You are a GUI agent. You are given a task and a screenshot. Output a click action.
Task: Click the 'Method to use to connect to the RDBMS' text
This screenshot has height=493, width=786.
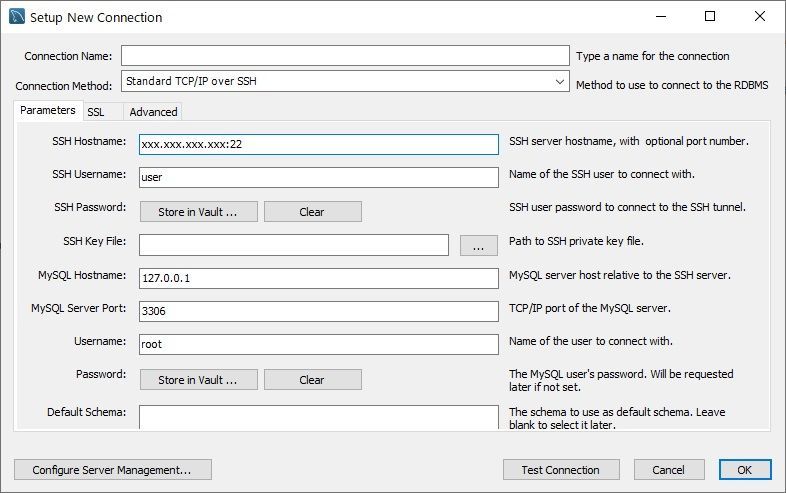[672, 85]
